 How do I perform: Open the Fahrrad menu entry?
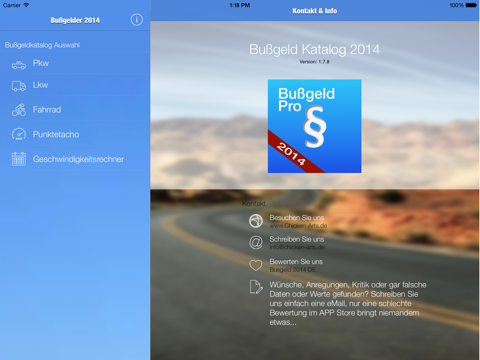pyautogui.click(x=75, y=110)
